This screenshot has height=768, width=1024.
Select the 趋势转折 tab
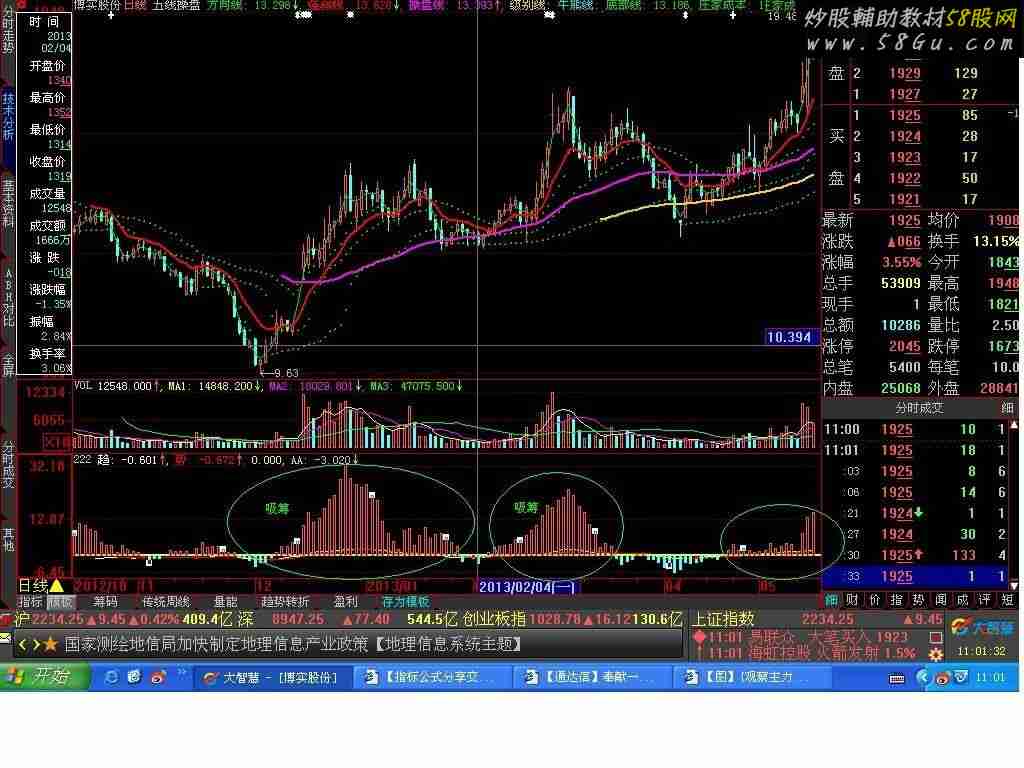(x=285, y=602)
